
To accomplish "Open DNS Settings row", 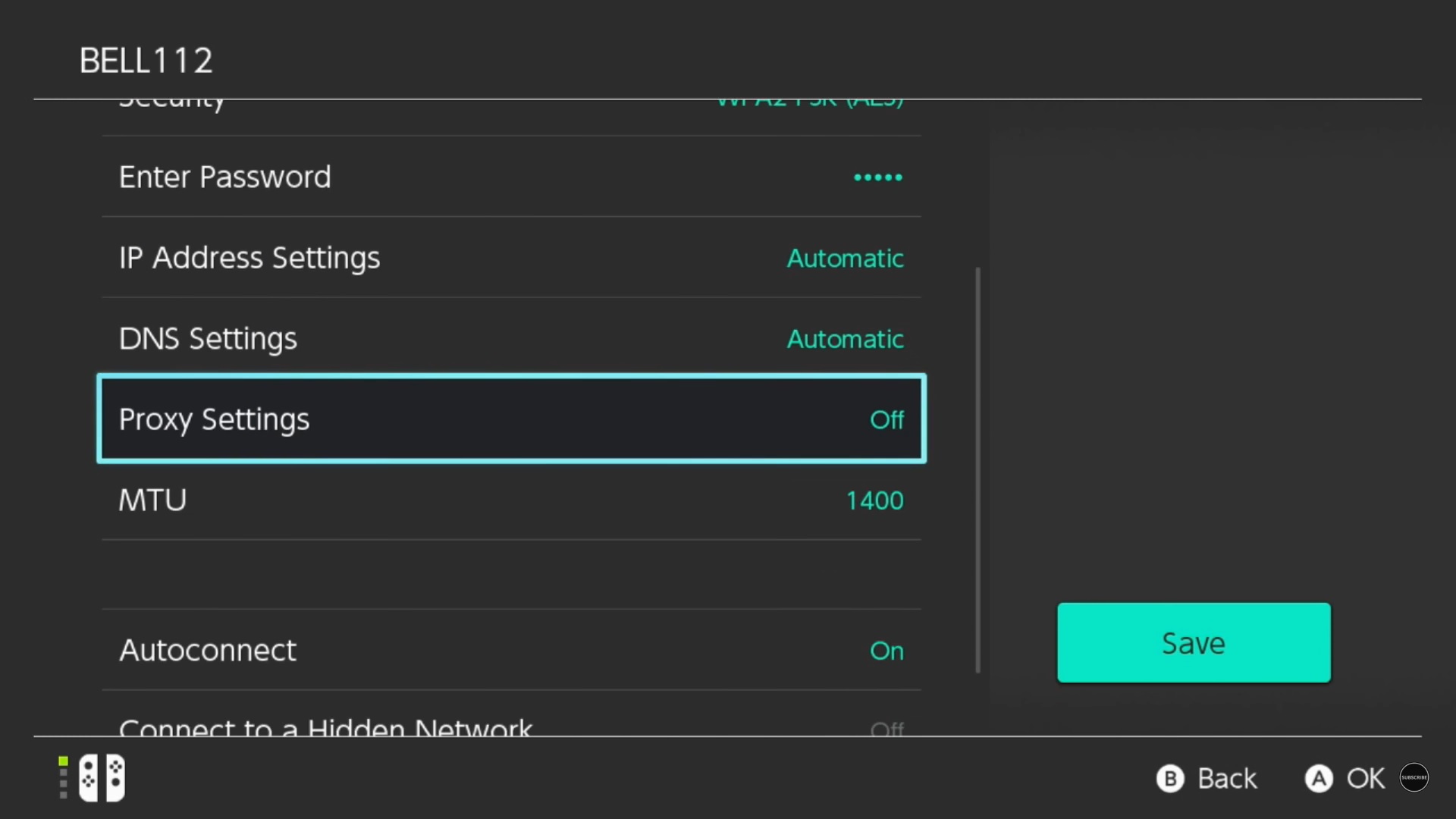I will [x=511, y=338].
